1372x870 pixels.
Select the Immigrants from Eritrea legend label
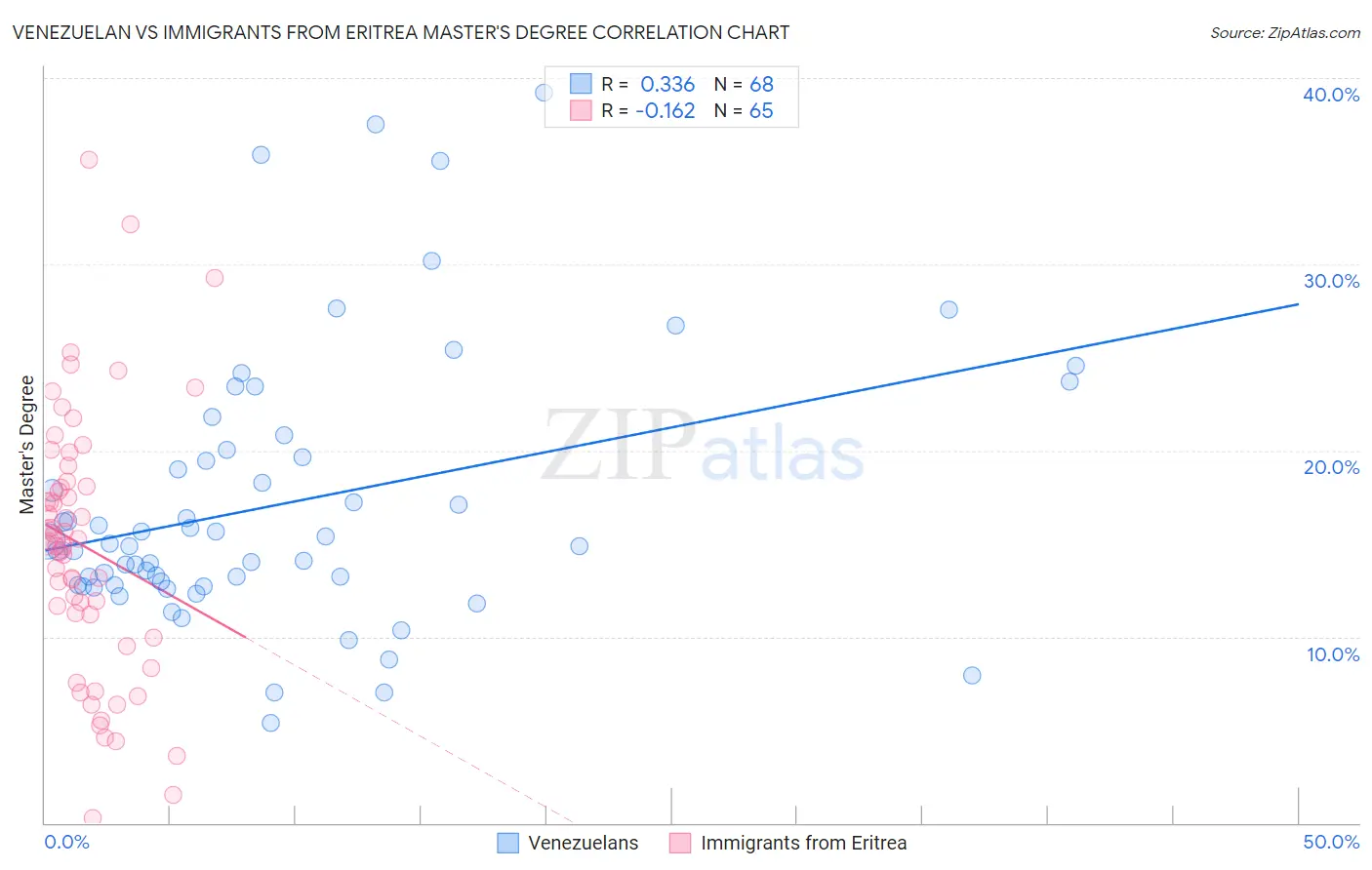tap(804, 843)
